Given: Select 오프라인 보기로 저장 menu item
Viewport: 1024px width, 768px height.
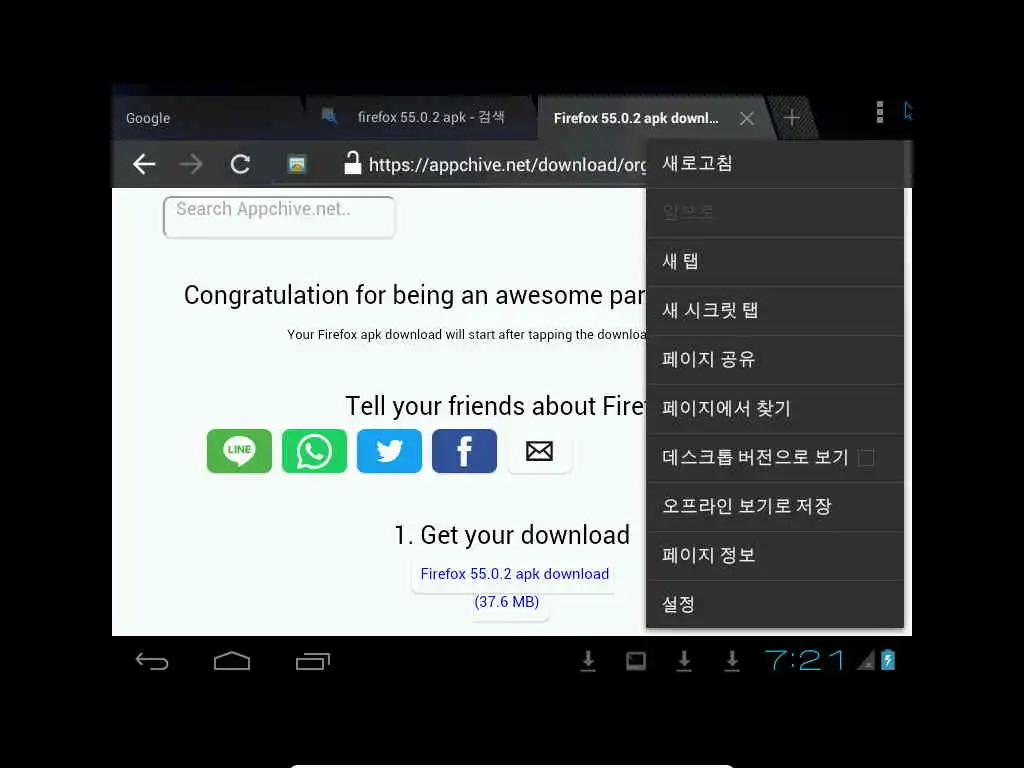Looking at the screenshot, I should (x=775, y=506).
